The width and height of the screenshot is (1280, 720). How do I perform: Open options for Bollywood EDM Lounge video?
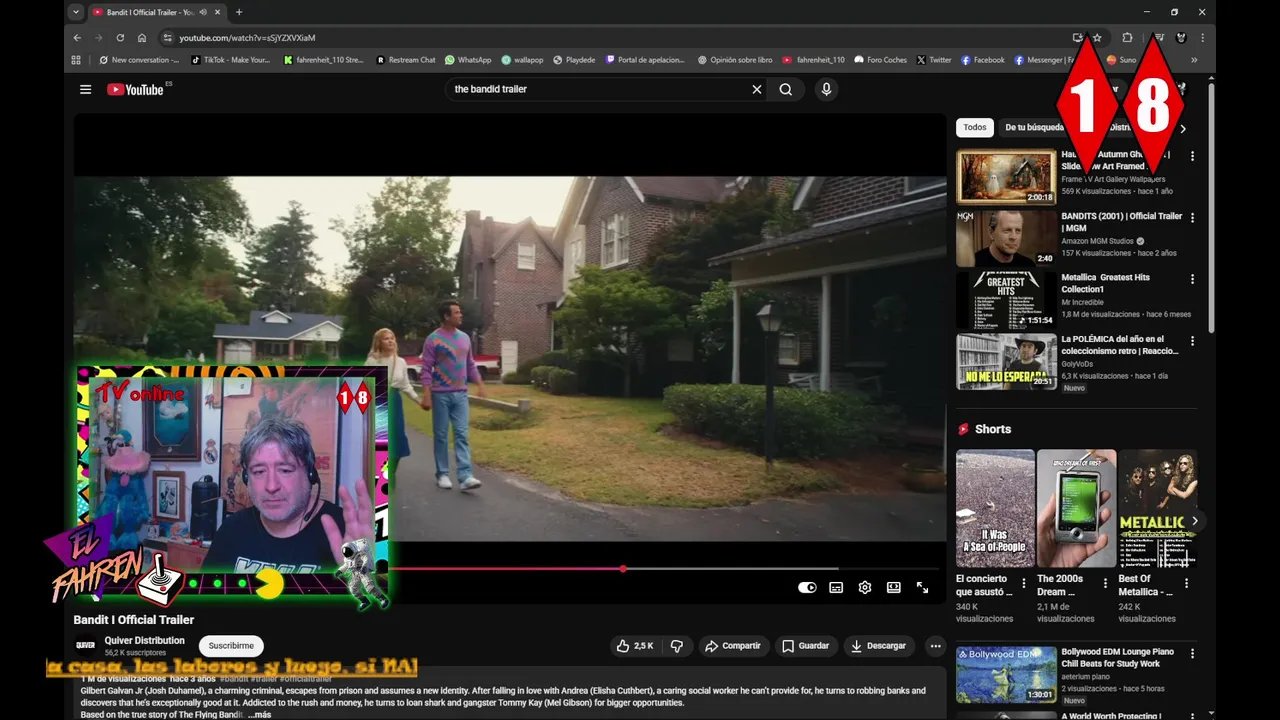coord(1192,653)
